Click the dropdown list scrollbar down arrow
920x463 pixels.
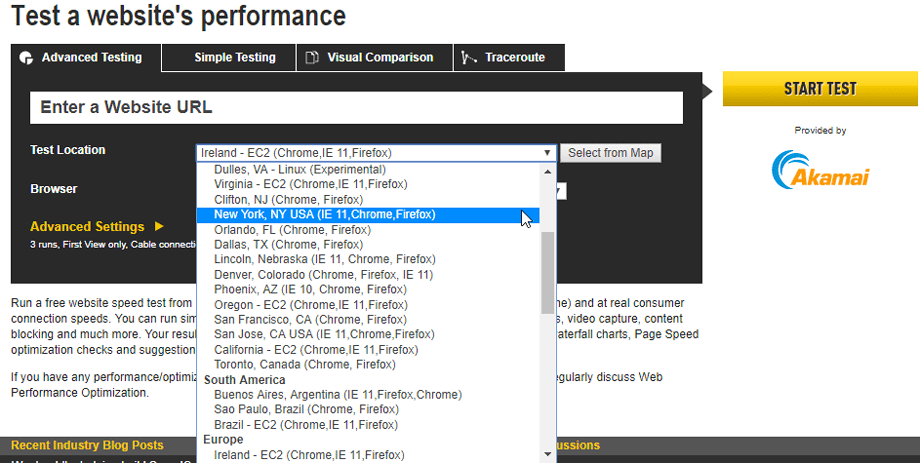[547, 454]
